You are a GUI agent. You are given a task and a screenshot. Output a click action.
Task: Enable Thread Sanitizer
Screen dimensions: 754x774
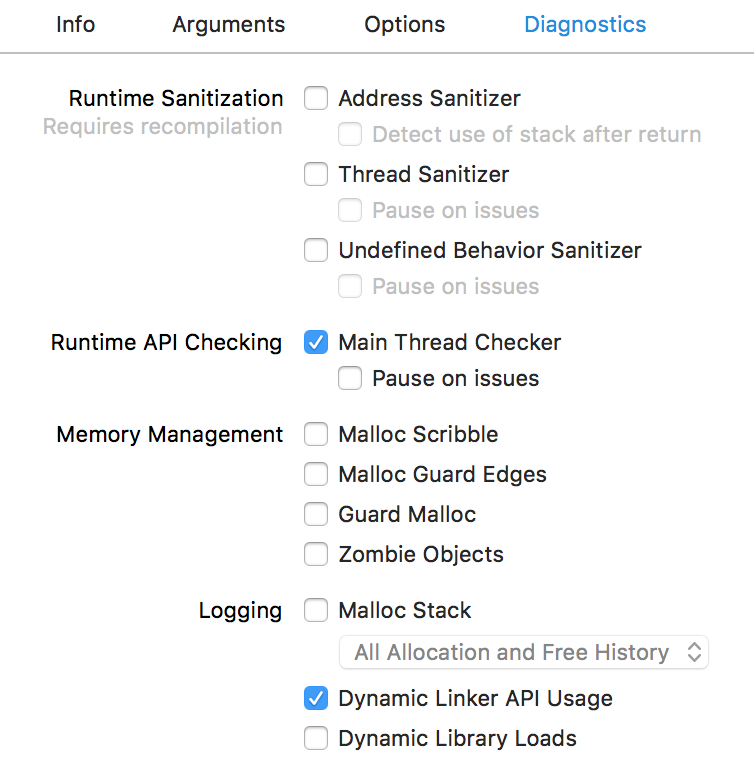tap(316, 174)
